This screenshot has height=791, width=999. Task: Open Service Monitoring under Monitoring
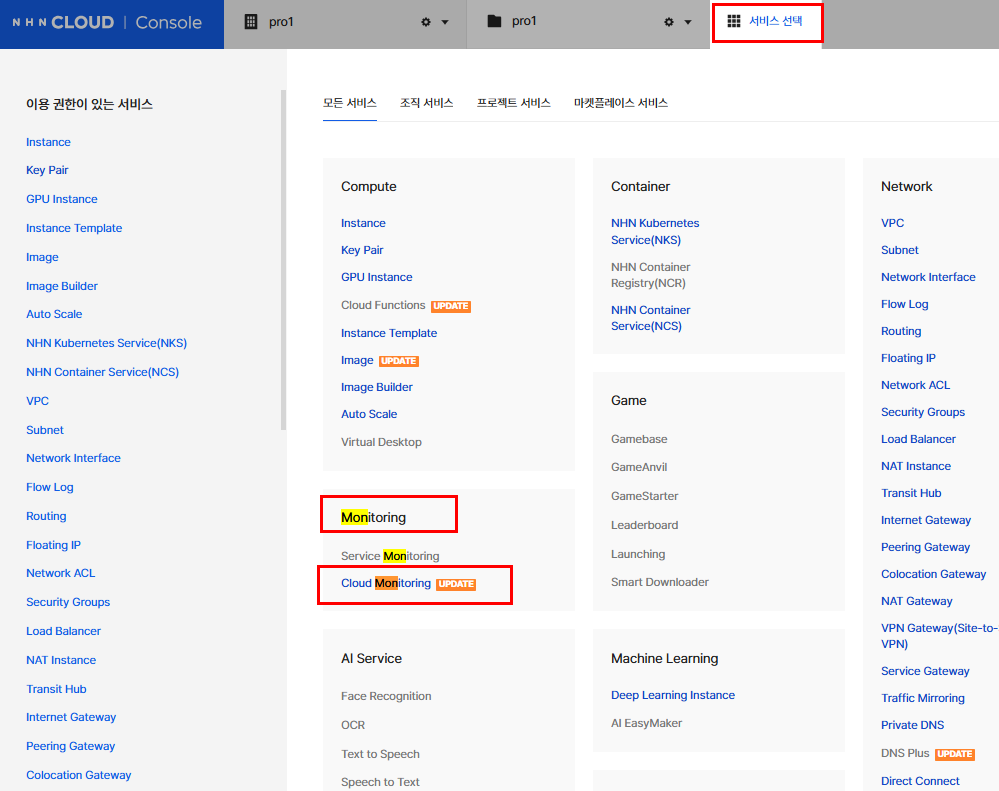pyautogui.click(x=390, y=556)
